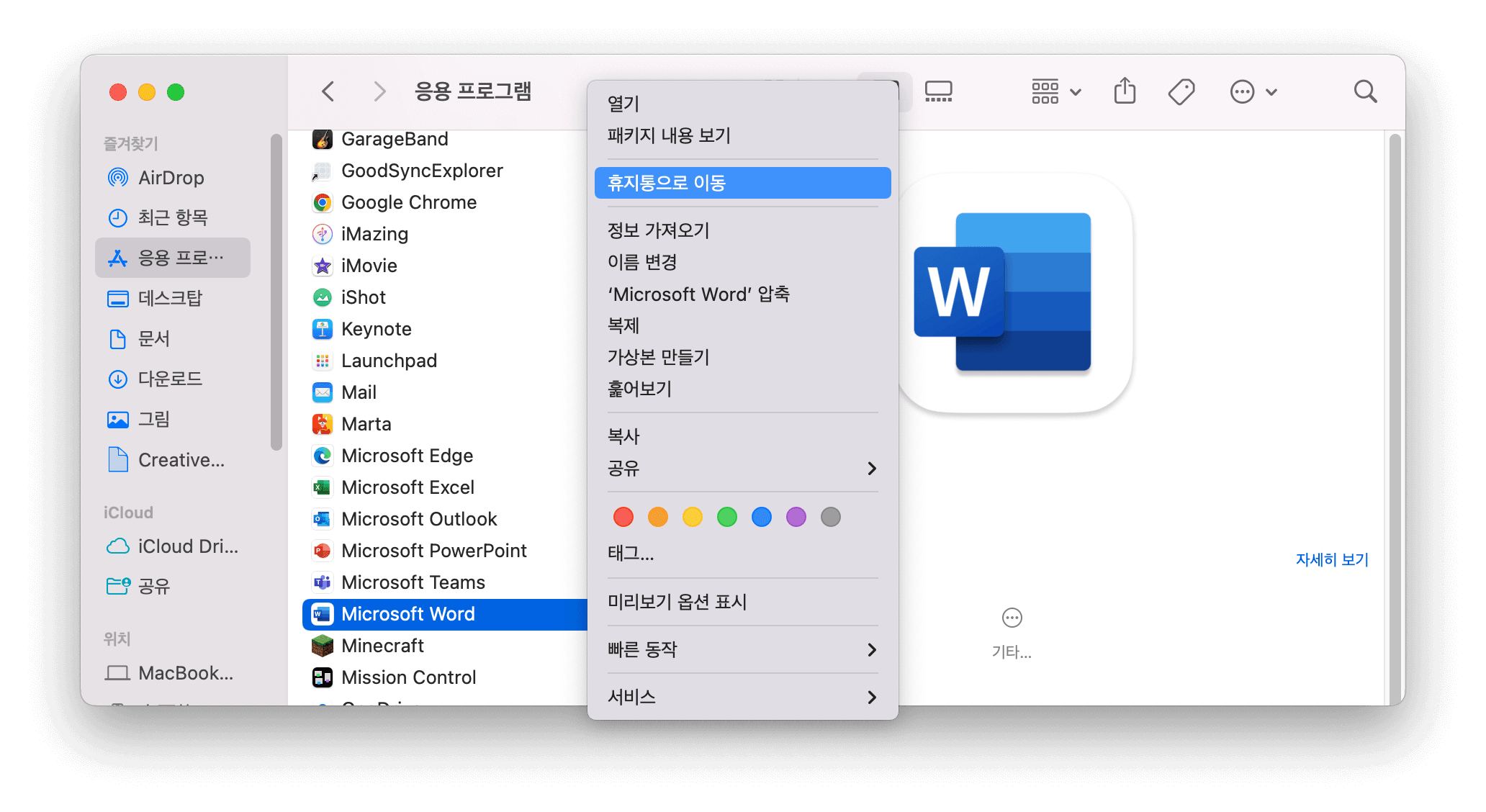Open 다운로드 in the sidebar
This screenshot has height=812, width=1486.
pyautogui.click(x=173, y=379)
